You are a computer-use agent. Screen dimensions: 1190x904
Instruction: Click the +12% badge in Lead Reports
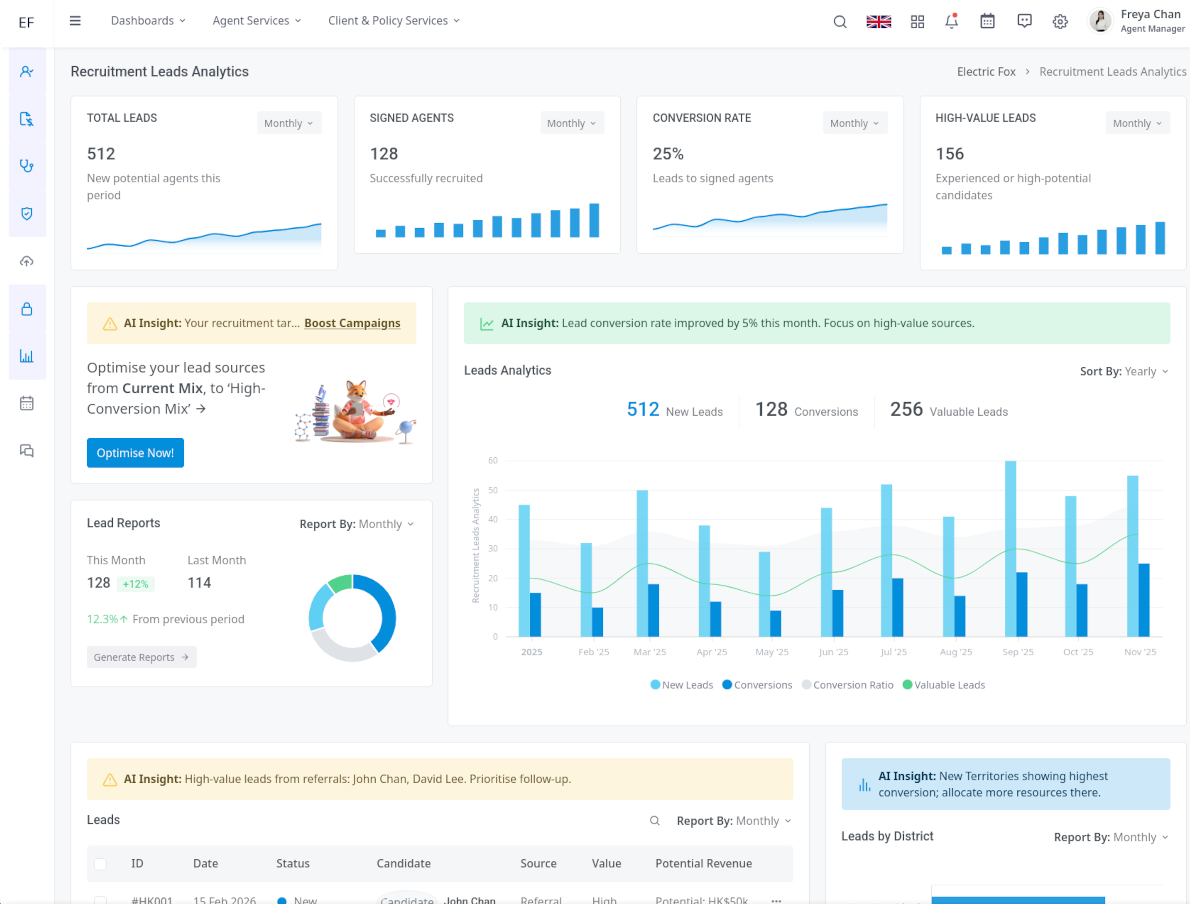click(136, 584)
